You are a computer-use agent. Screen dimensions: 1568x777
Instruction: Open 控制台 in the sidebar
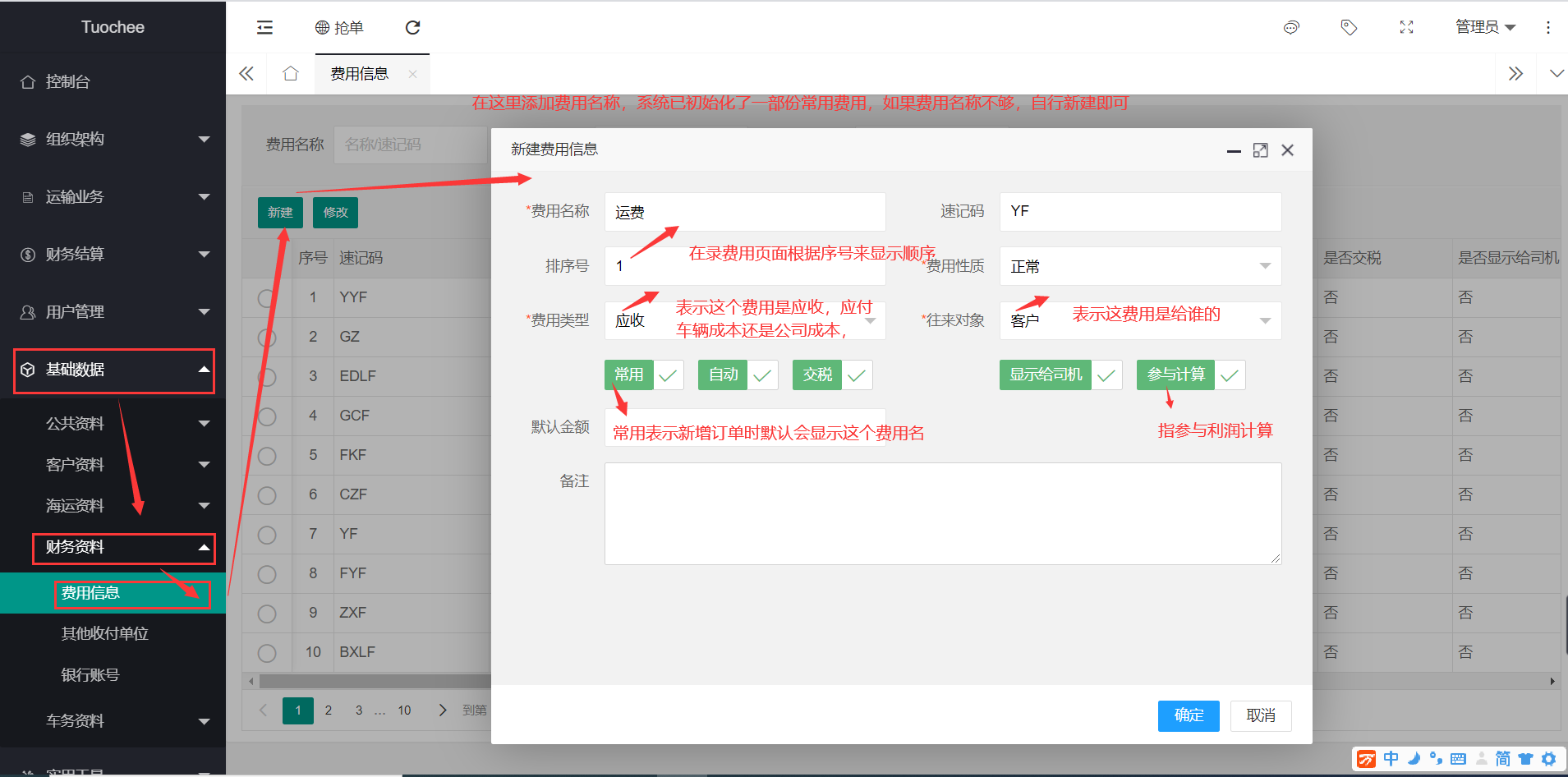point(113,82)
